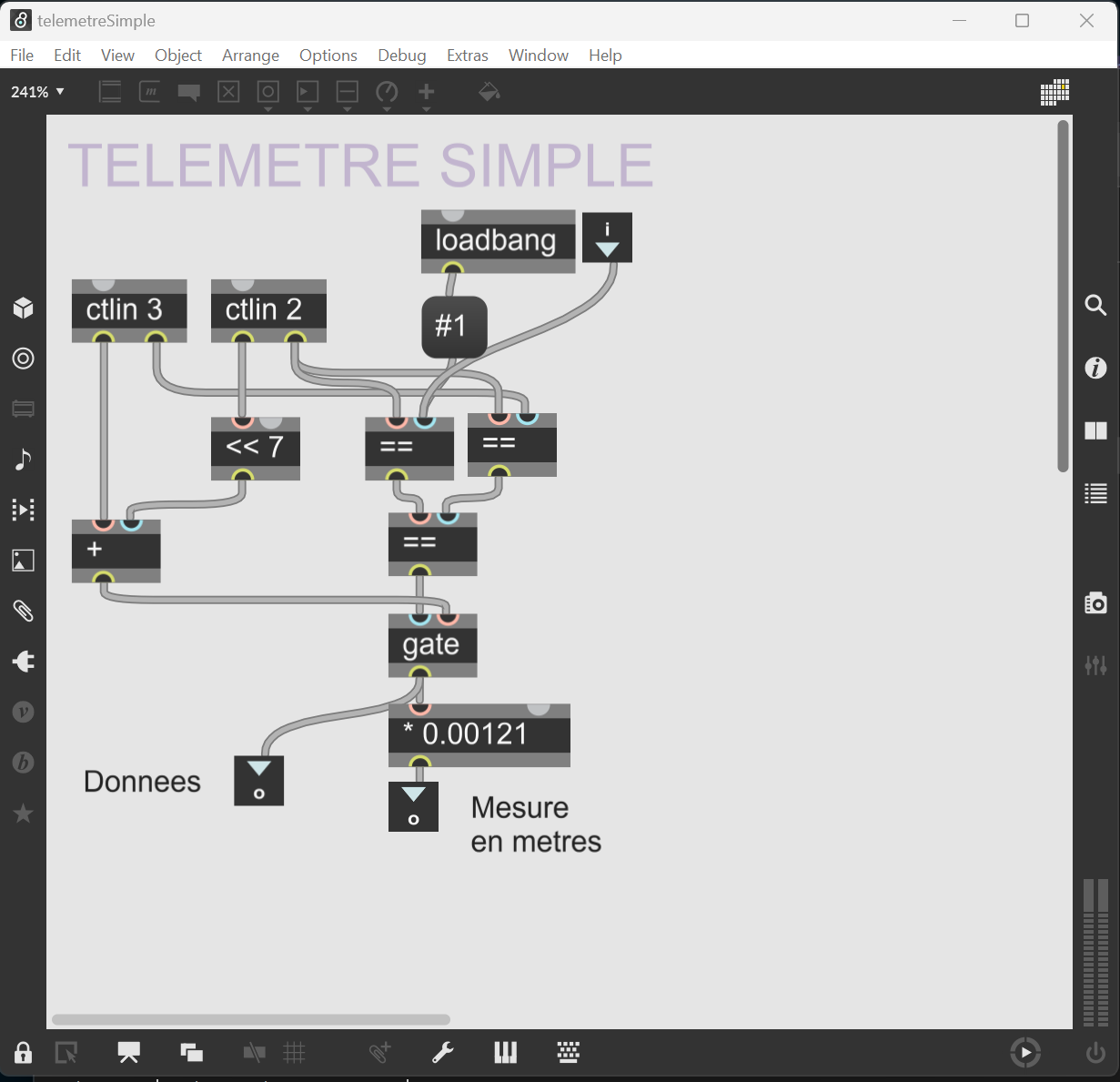Select the Donnees outlet object

coord(259,781)
